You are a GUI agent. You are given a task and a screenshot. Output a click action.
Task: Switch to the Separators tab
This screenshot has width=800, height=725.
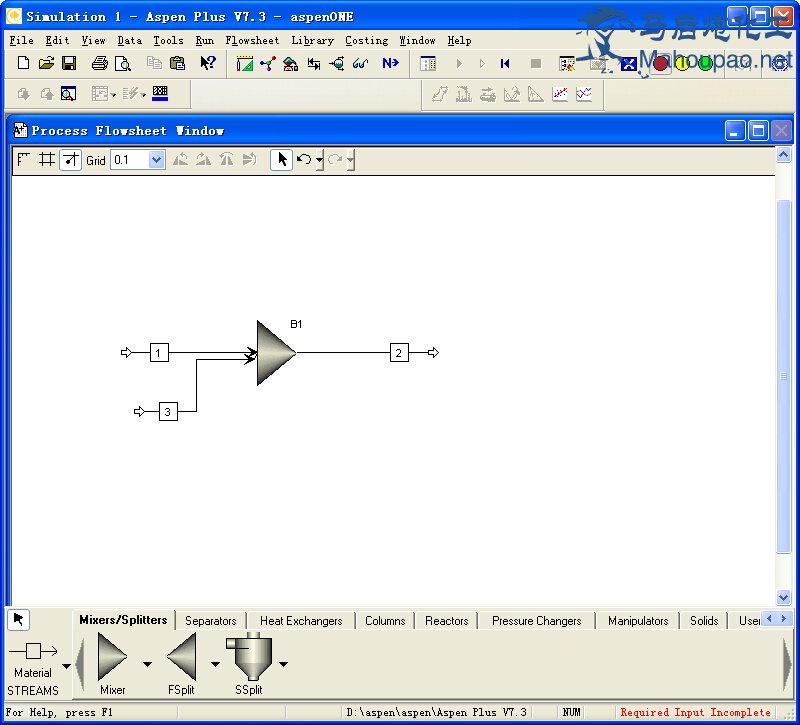click(x=211, y=620)
